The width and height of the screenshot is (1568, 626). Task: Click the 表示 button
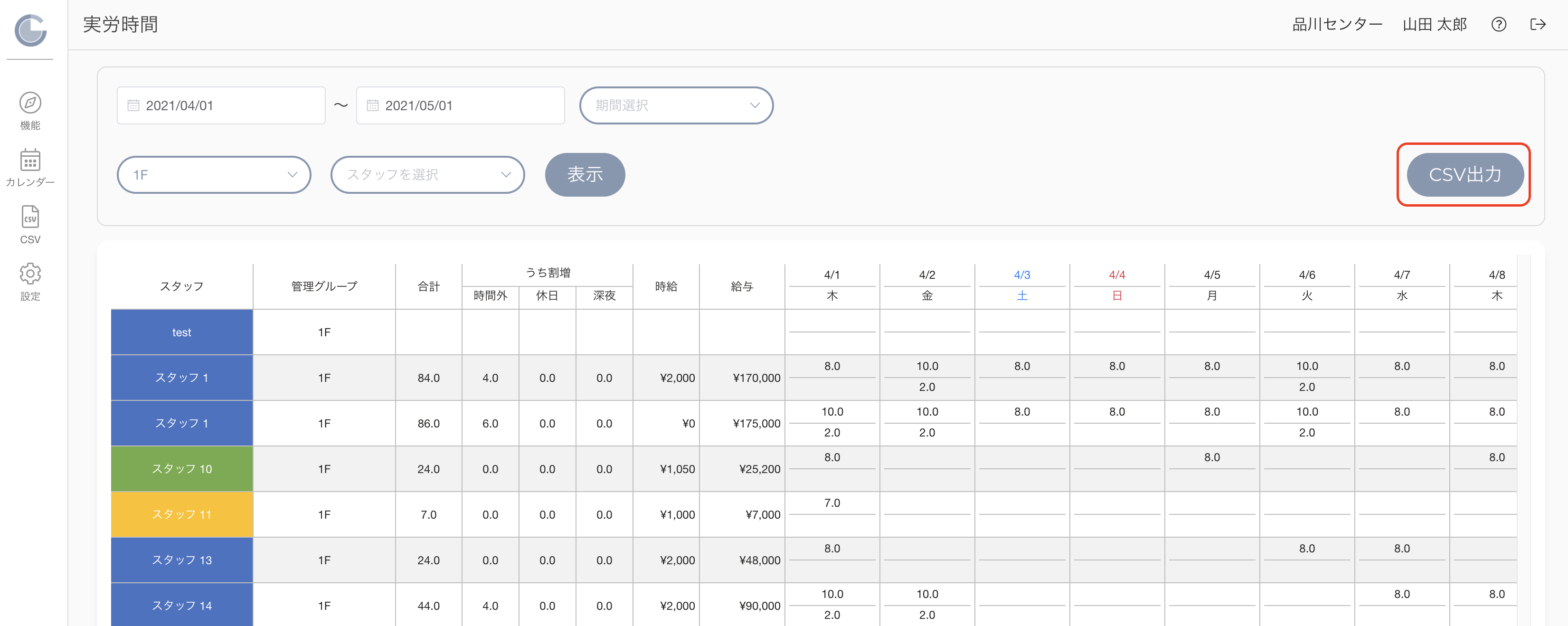coord(585,175)
